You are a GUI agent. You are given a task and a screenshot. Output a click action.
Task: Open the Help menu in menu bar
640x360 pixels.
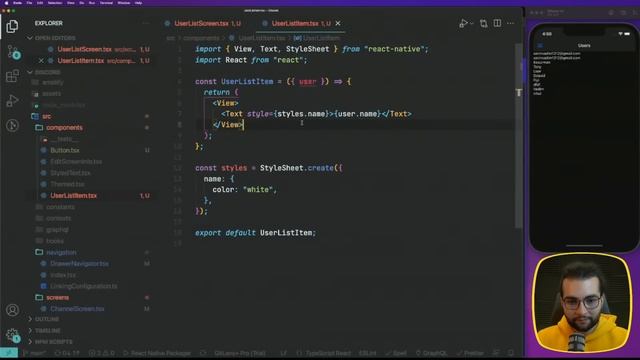coord(138,3)
